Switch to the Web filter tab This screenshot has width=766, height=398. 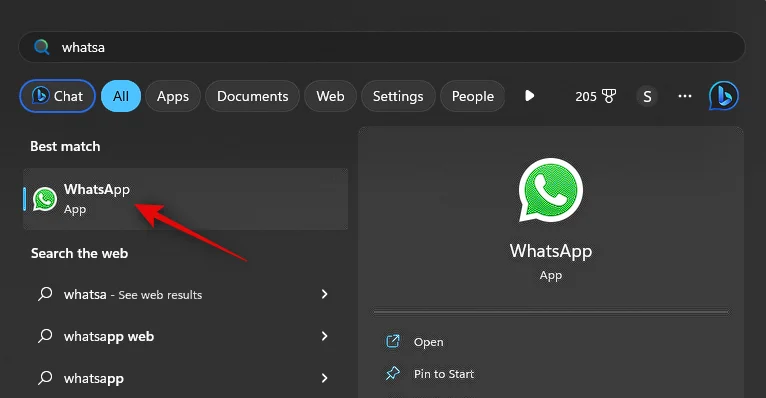click(330, 96)
